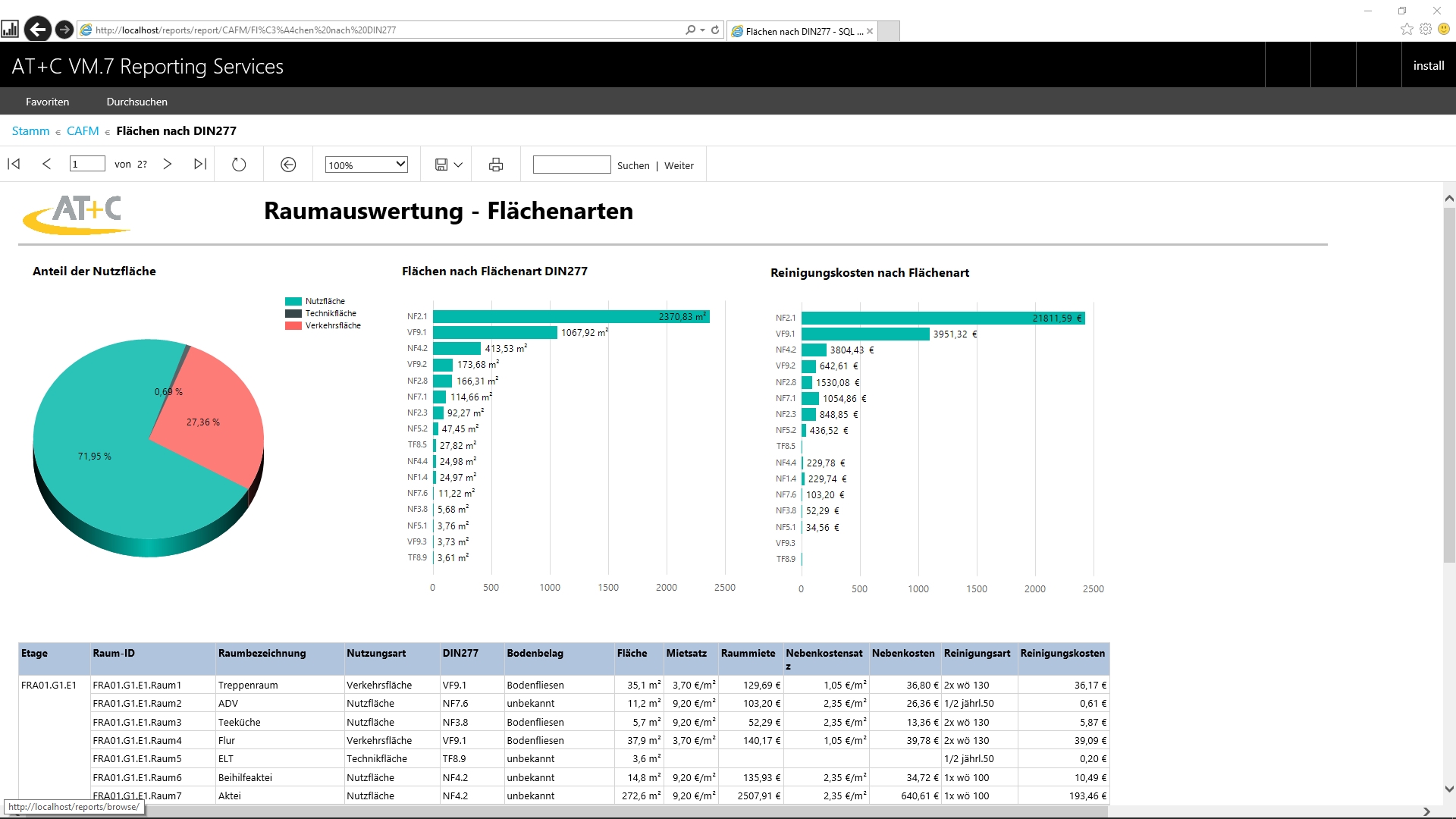
Task: Click the Suchen search button
Action: [x=633, y=165]
